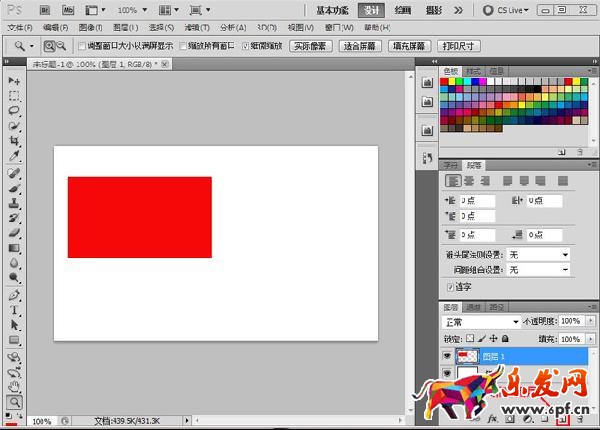600x430 pixels.
Task: Enable the 调整窗口大小以满屏显示 checkbox
Action: (x=80, y=46)
